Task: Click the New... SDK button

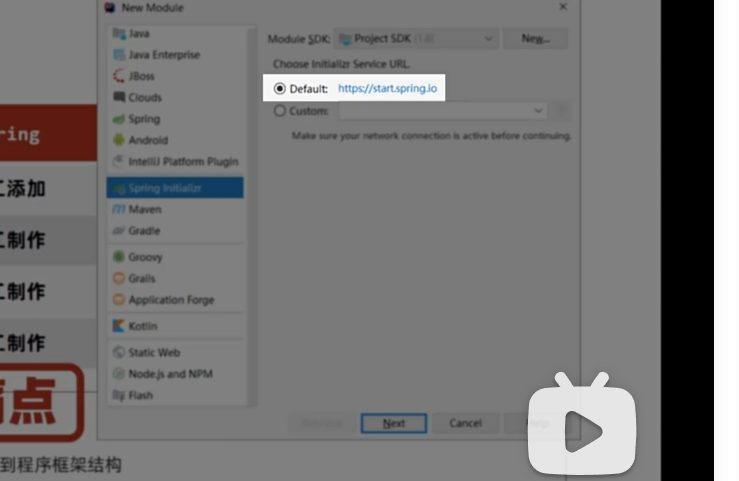Action: (x=535, y=39)
